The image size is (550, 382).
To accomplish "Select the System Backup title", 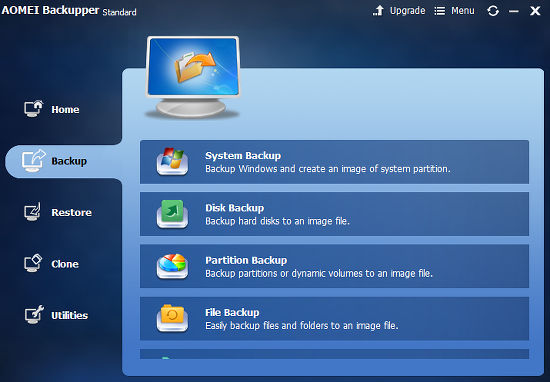I will (x=243, y=155).
